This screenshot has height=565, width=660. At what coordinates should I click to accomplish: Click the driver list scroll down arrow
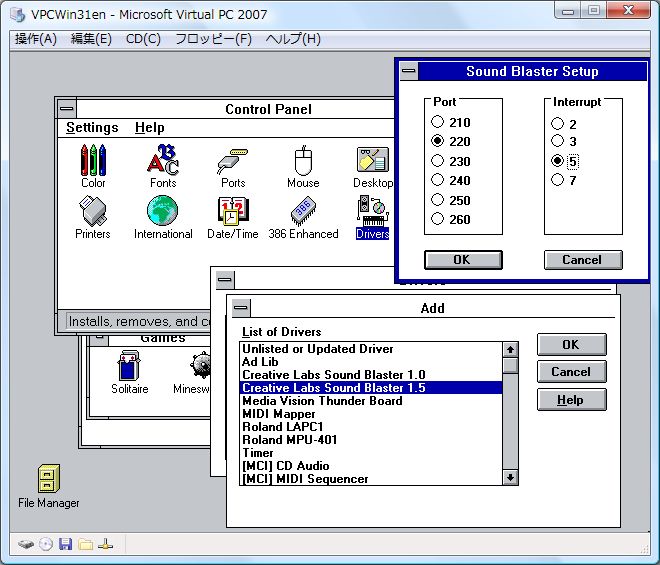[x=510, y=477]
